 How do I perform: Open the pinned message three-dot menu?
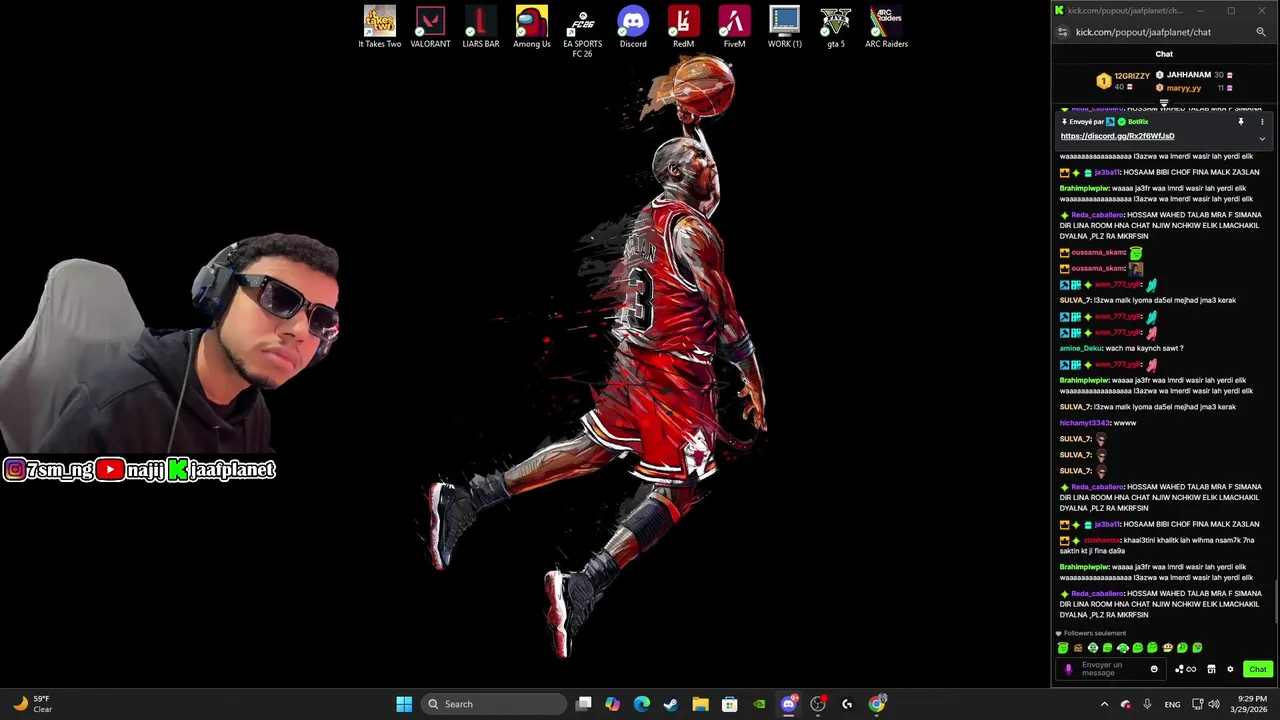(x=1262, y=122)
